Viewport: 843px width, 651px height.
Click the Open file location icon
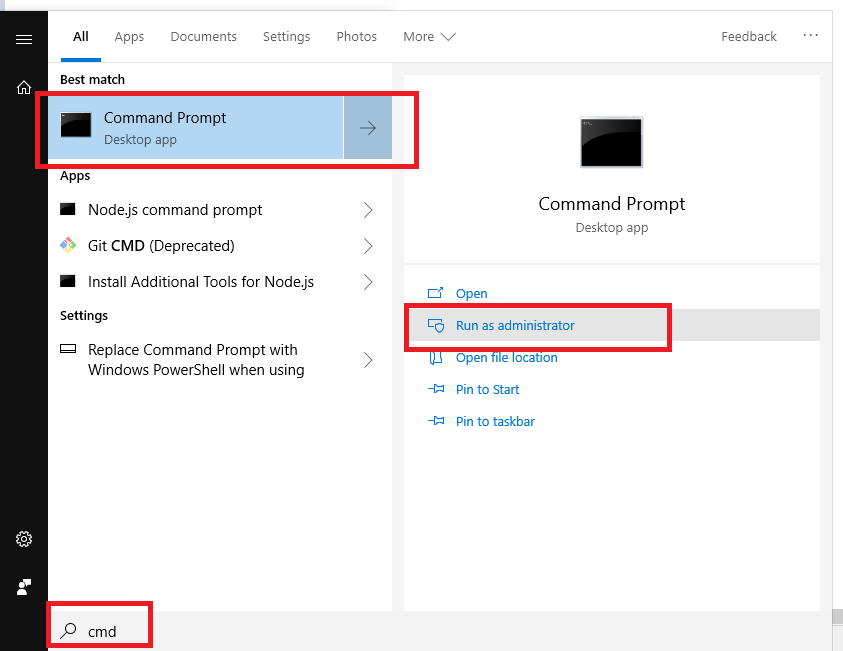pos(437,357)
